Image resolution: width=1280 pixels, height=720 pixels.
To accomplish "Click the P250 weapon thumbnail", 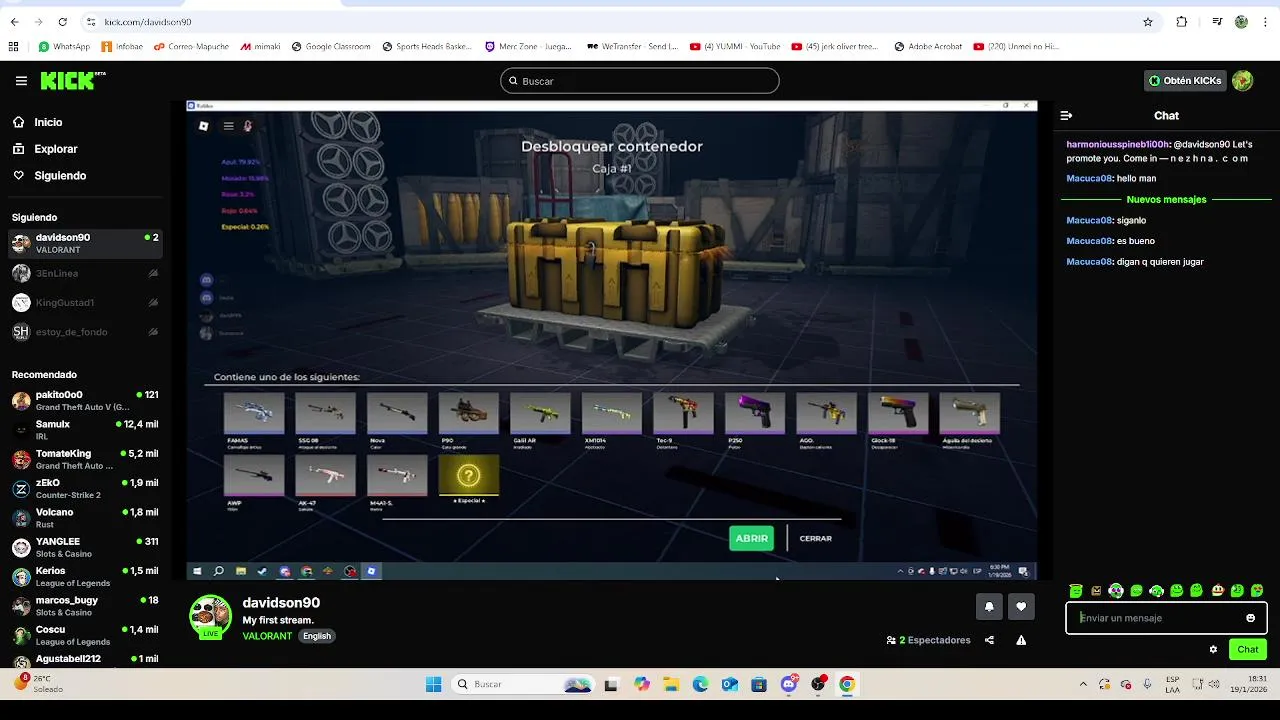I will [x=755, y=414].
